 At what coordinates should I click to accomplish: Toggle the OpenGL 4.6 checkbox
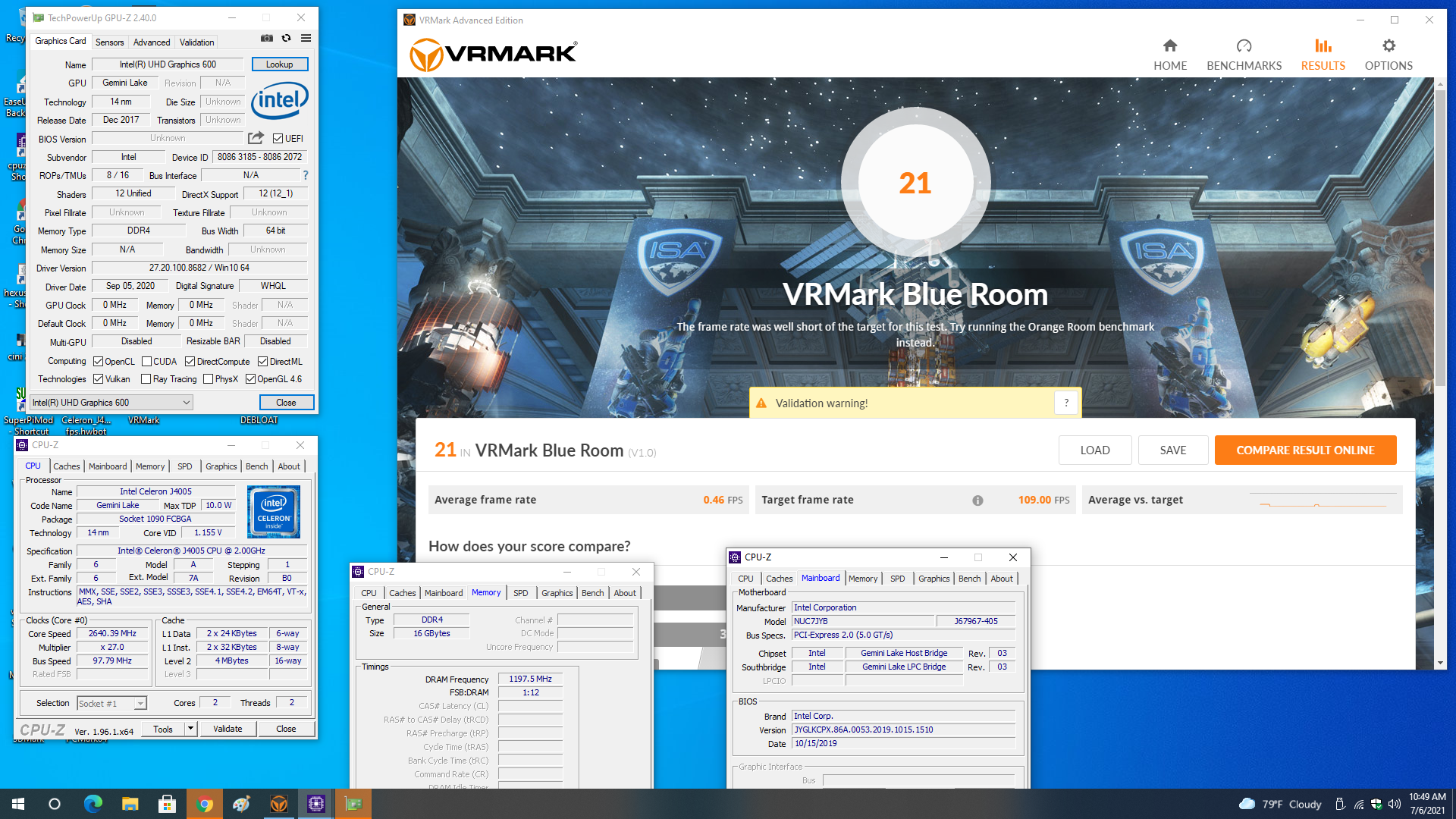[250, 379]
